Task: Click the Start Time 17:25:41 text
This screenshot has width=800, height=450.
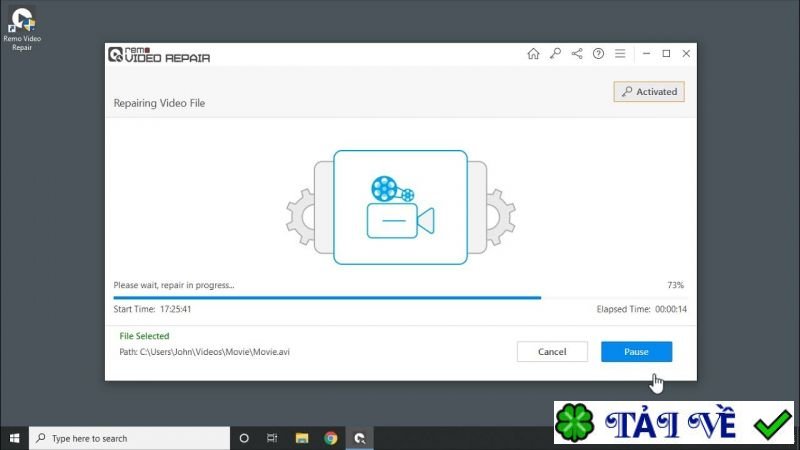Action: click(153, 309)
